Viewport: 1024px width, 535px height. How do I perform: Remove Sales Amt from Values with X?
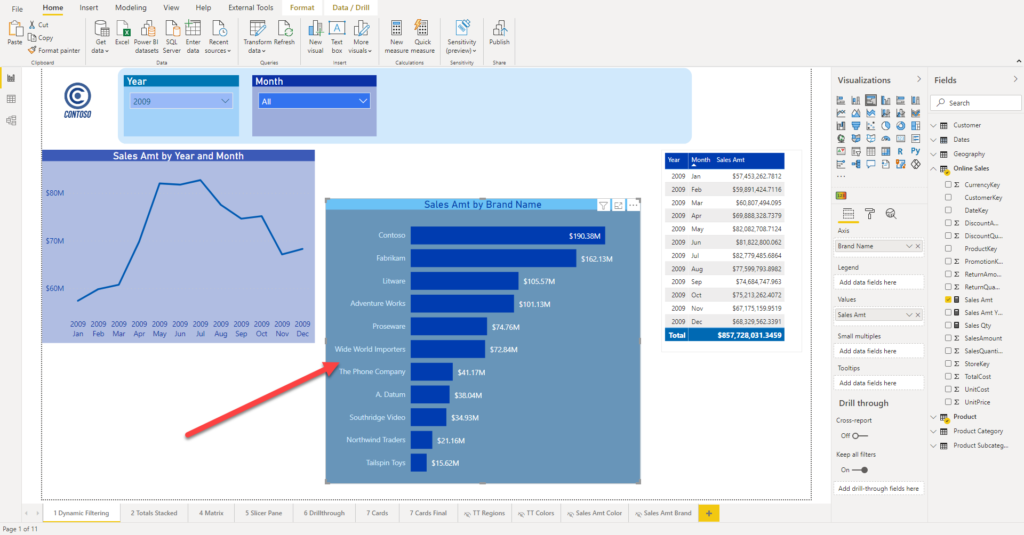918,315
